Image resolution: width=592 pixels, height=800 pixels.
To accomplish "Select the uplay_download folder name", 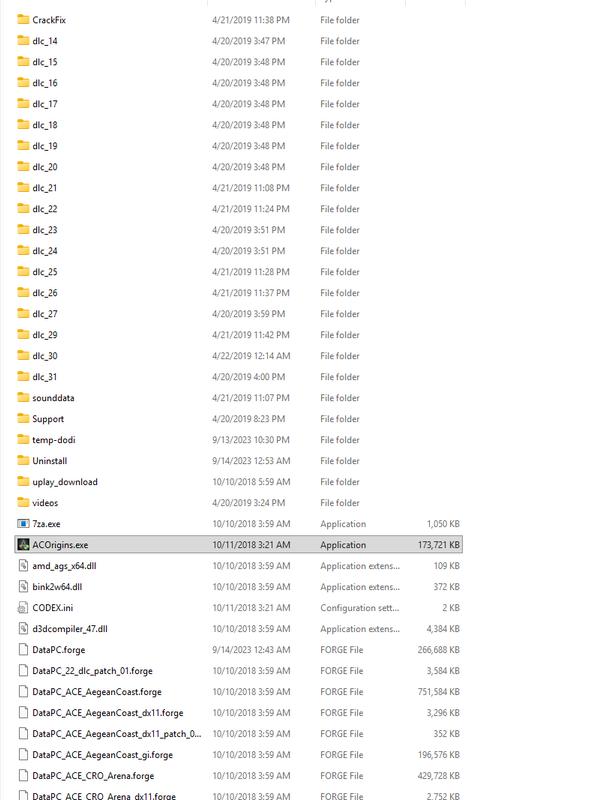I will [x=65, y=482].
